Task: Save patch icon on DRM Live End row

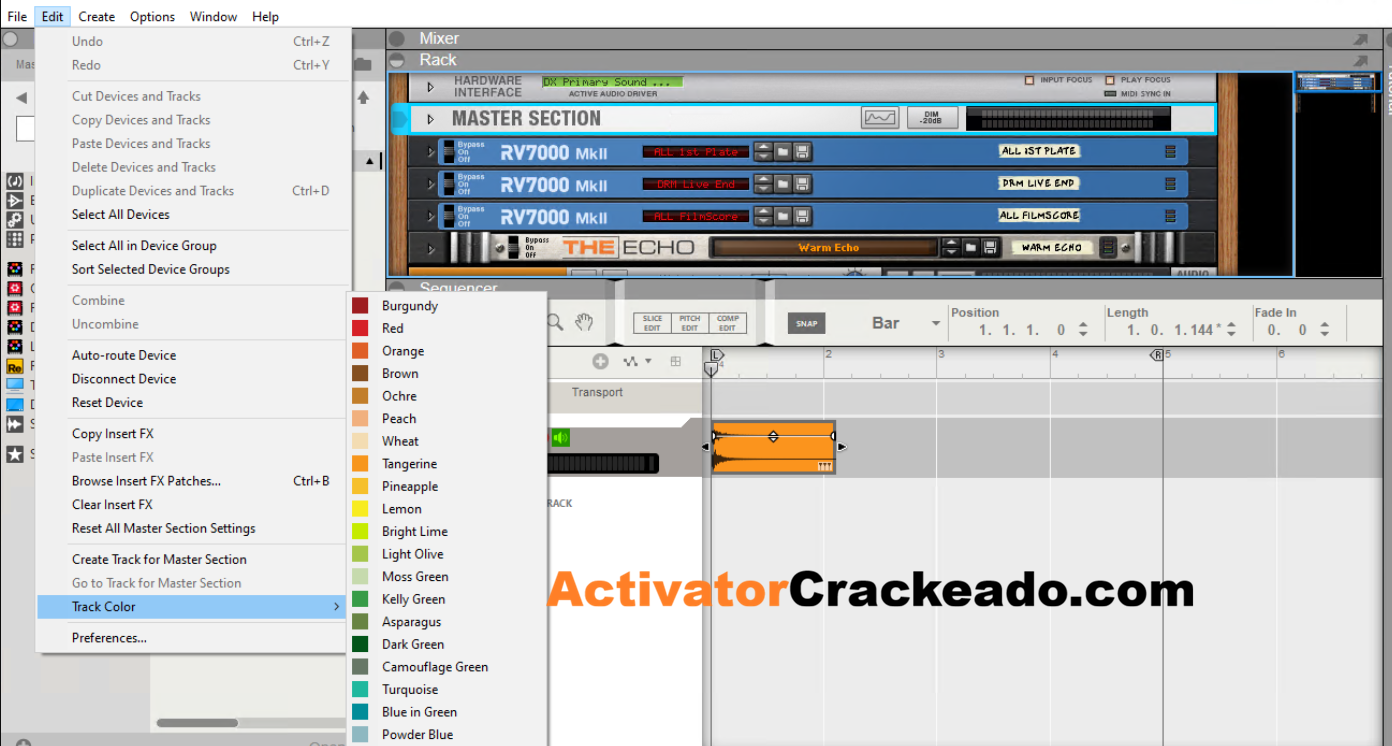Action: [803, 184]
